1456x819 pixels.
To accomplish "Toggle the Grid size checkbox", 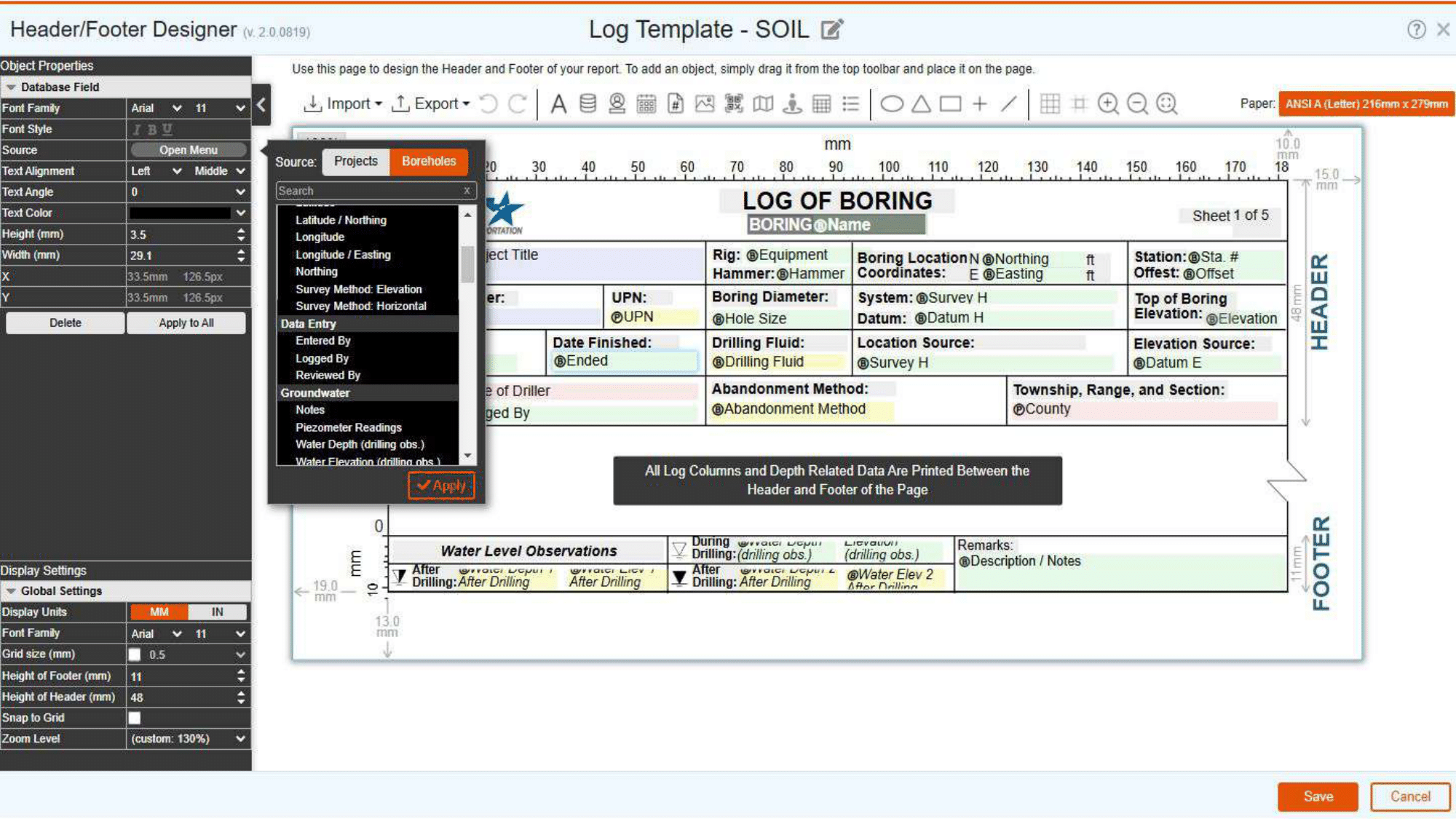I will (135, 654).
